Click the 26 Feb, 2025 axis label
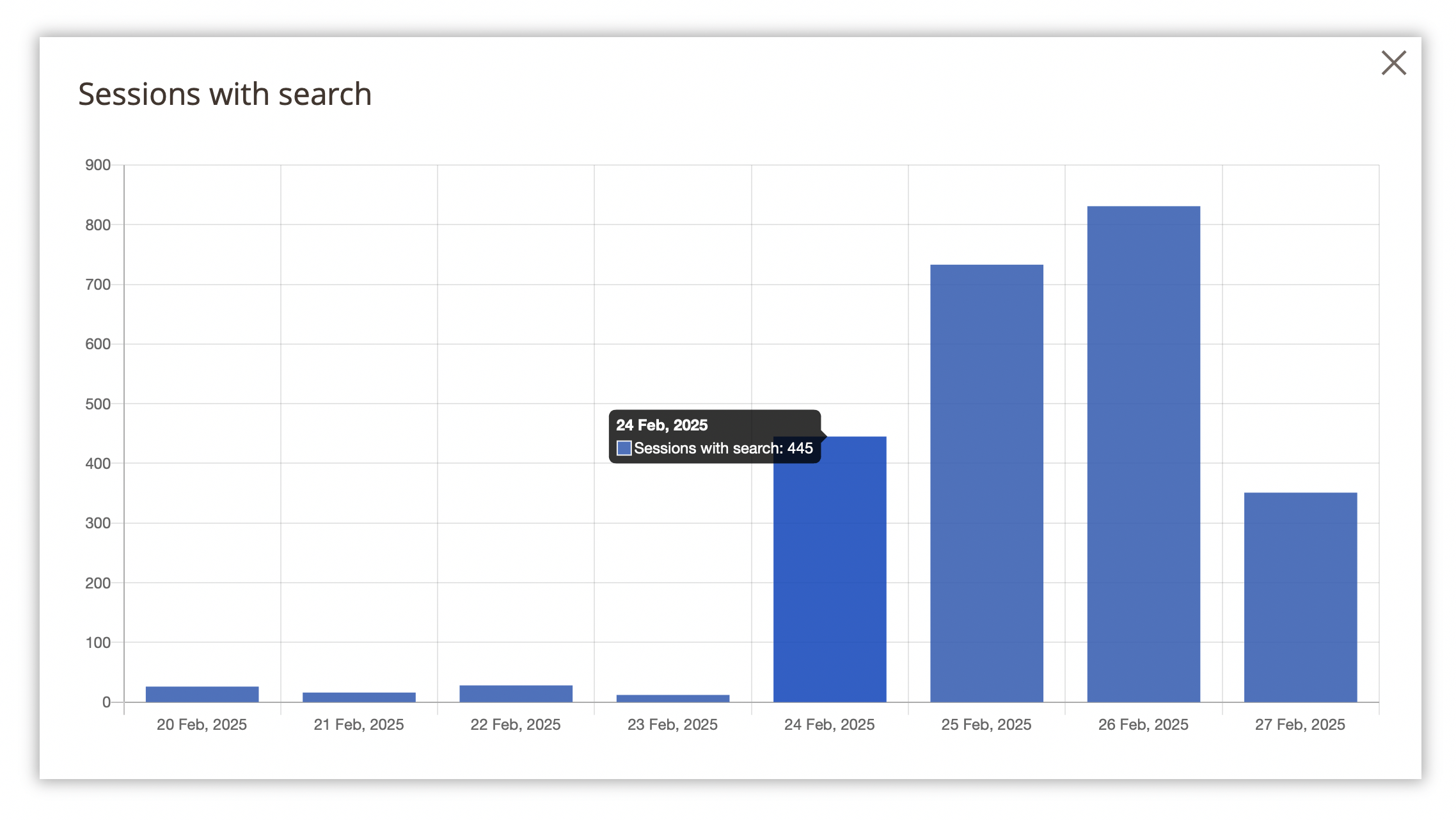 coord(1143,725)
